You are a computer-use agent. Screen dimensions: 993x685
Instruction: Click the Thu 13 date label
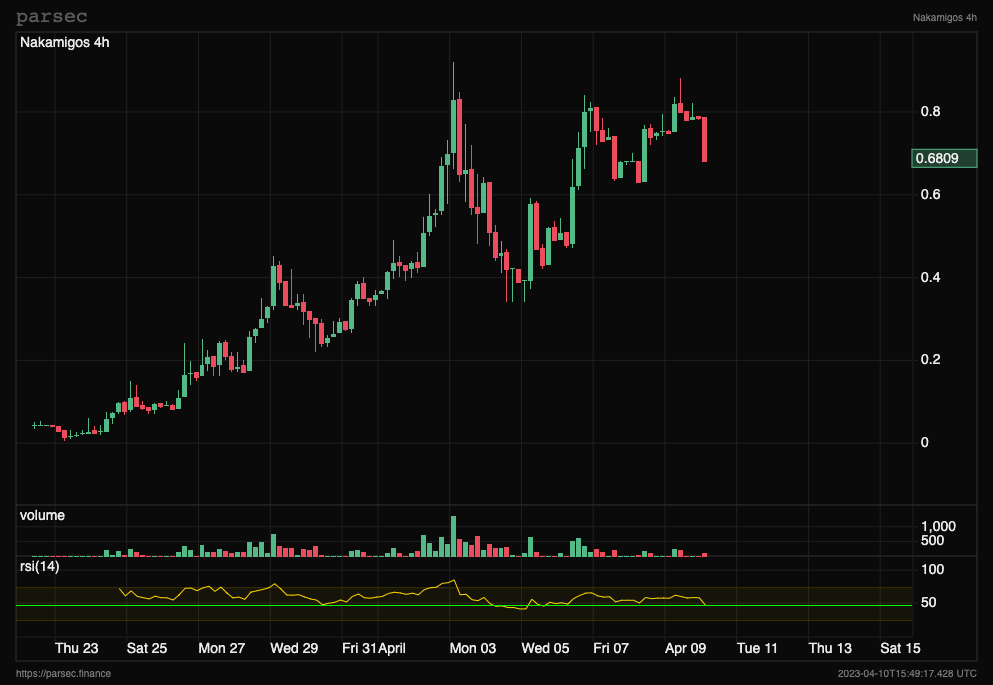pos(830,648)
